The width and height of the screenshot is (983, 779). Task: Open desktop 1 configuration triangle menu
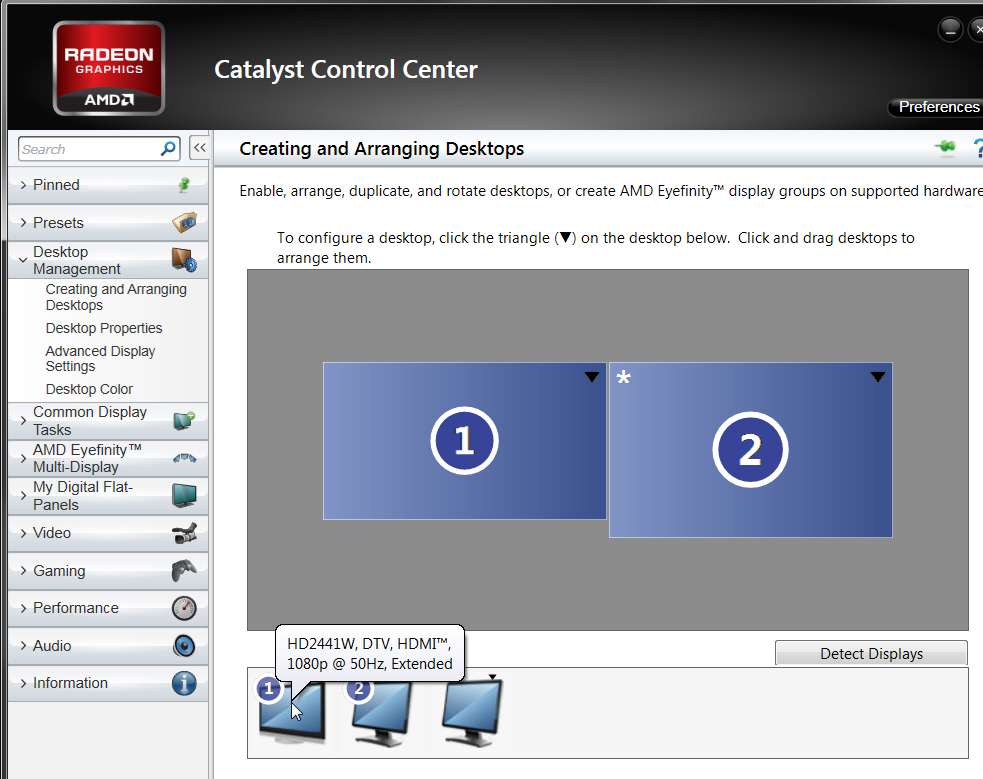pos(591,377)
